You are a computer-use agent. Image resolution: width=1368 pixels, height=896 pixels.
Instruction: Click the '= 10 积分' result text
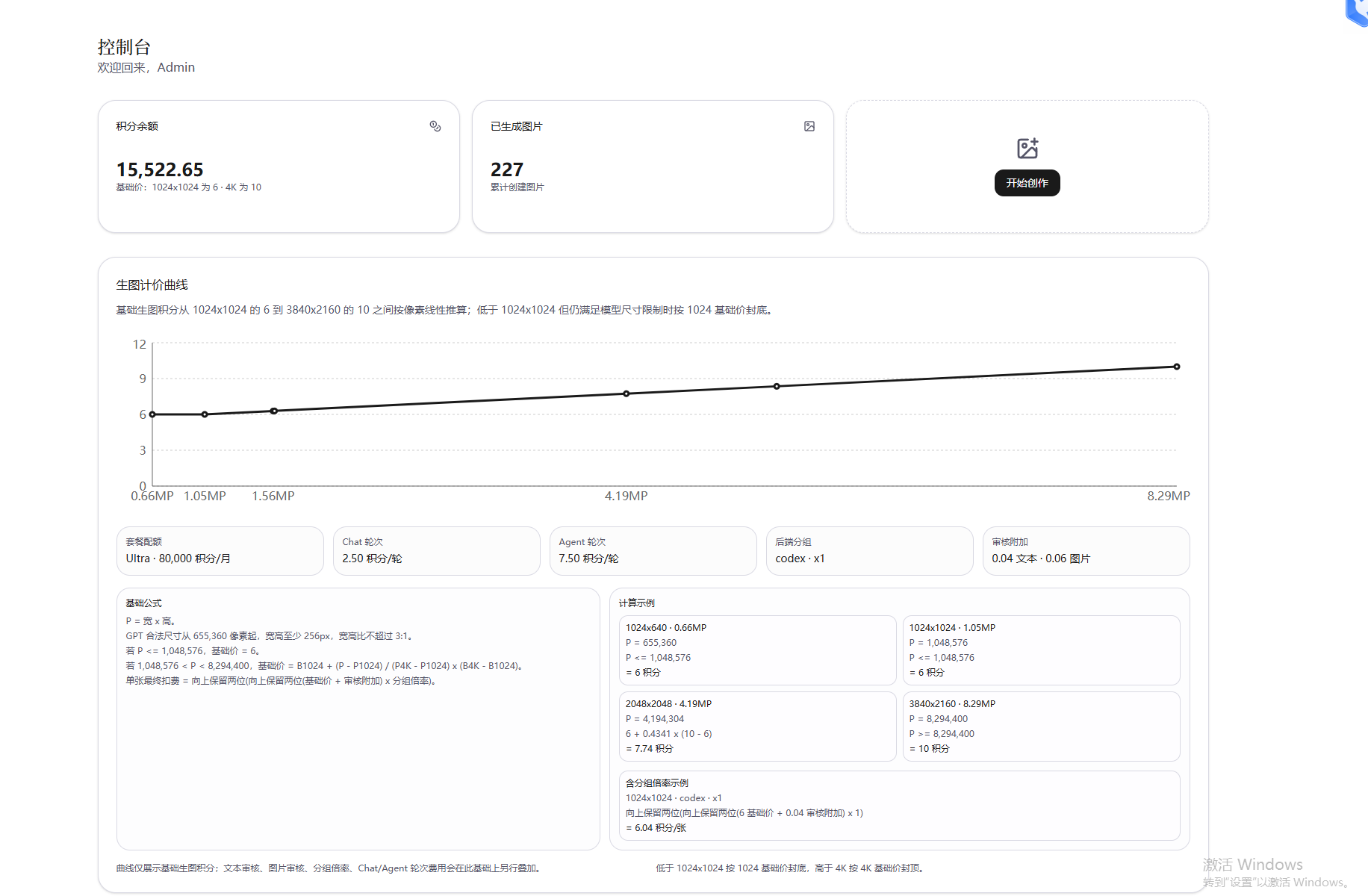click(x=930, y=749)
